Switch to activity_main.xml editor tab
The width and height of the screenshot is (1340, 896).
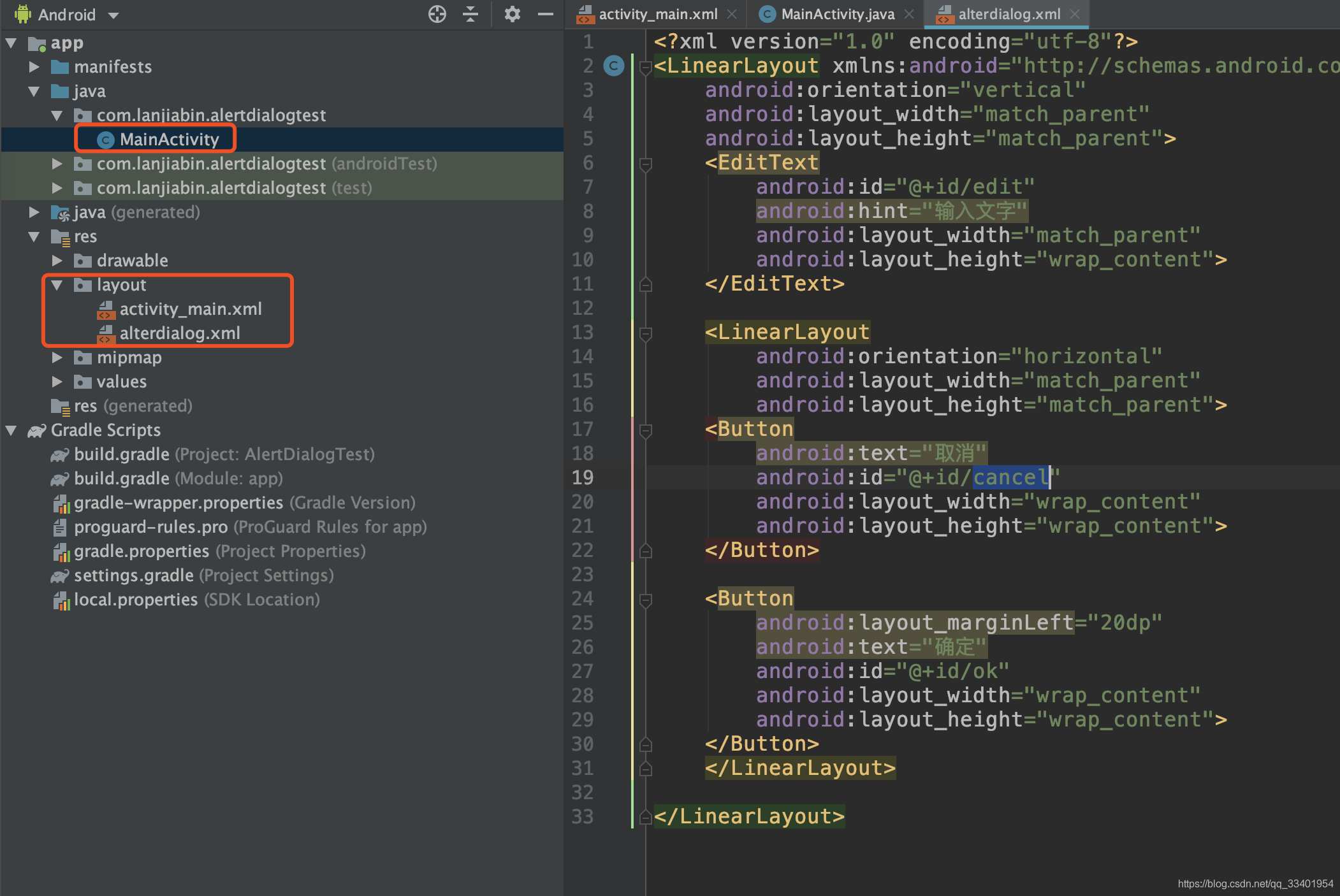pyautogui.click(x=657, y=14)
